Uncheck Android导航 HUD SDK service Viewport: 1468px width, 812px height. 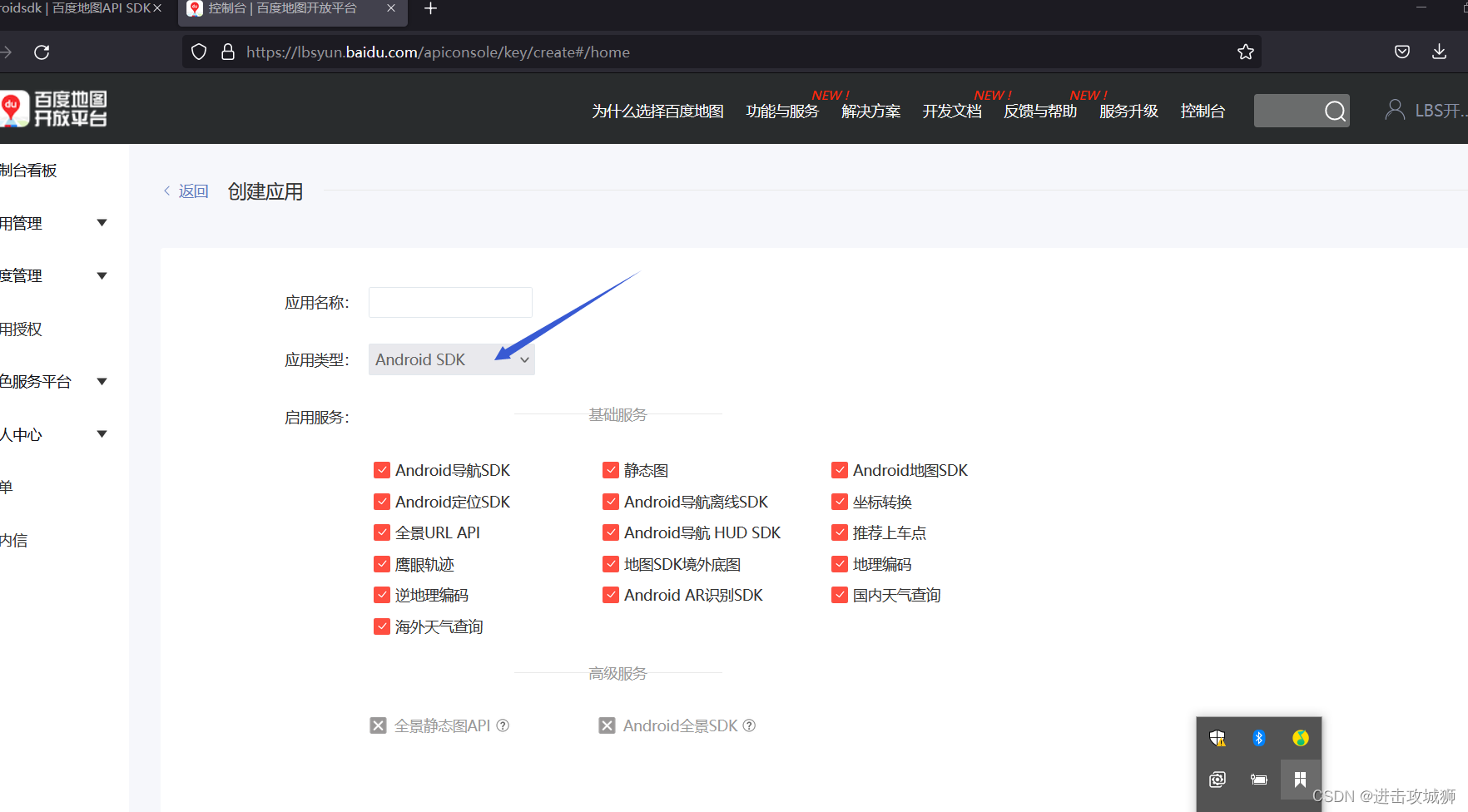click(x=611, y=532)
